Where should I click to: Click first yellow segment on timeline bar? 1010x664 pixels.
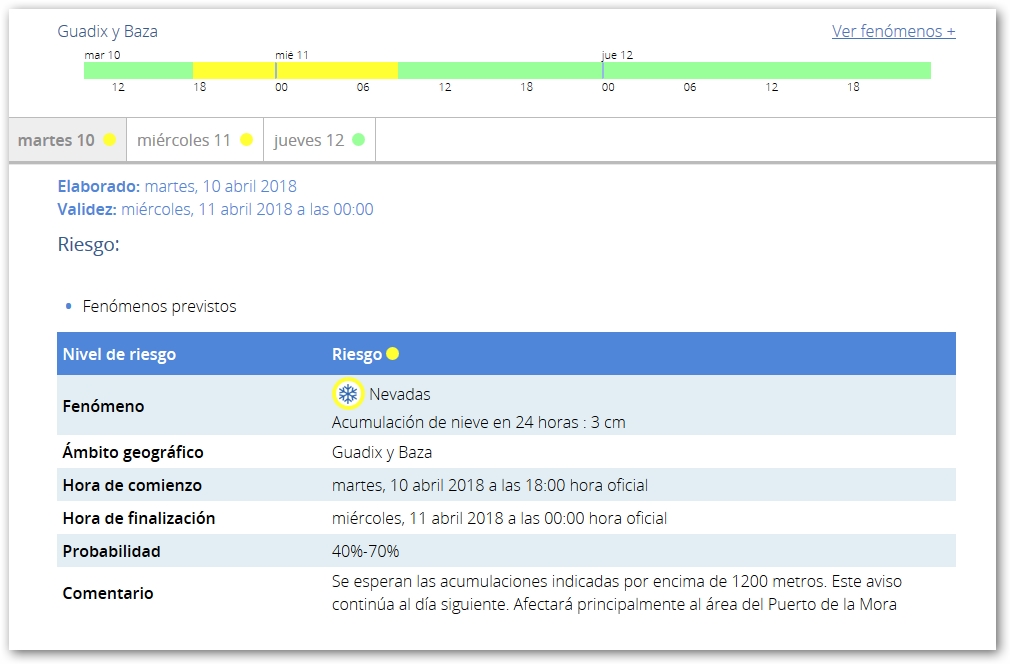point(233,71)
